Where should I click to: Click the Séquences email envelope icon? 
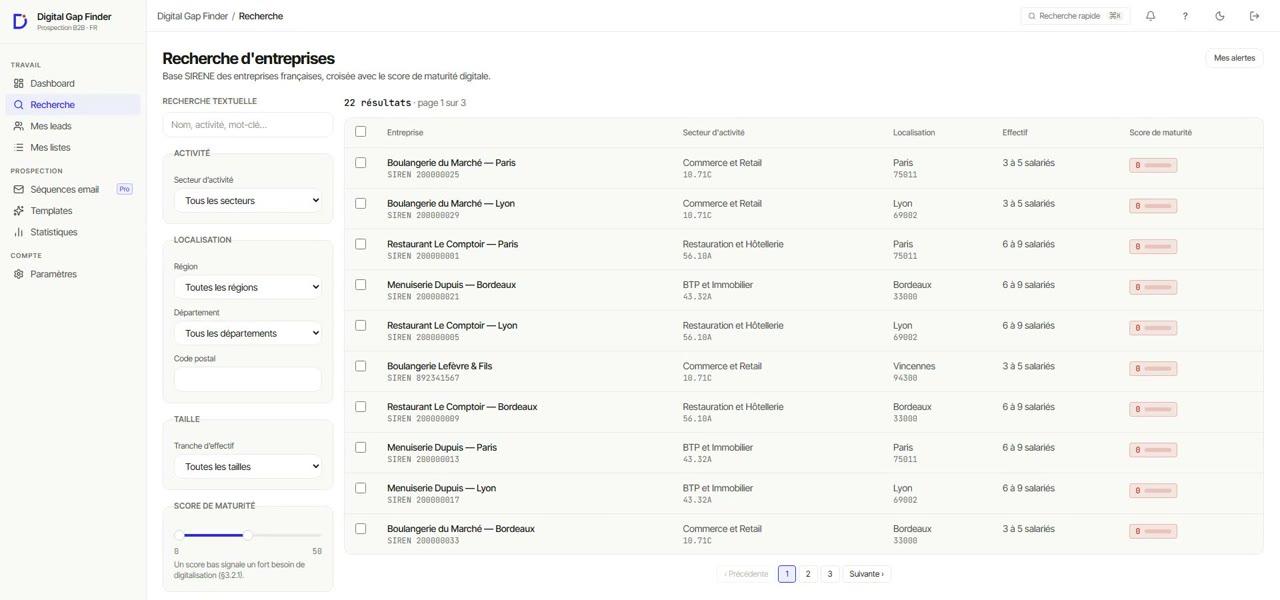pos(18,189)
